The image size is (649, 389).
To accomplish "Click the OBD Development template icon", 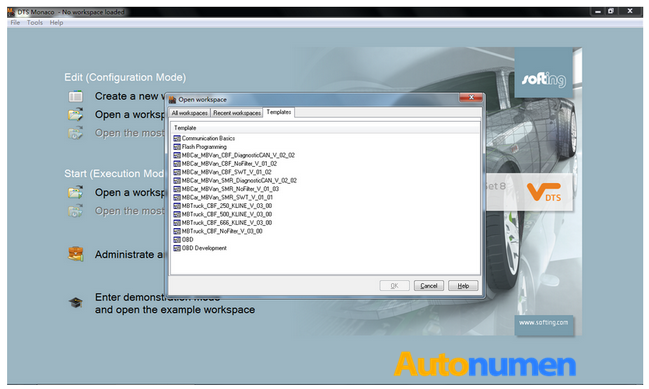I will point(177,248).
